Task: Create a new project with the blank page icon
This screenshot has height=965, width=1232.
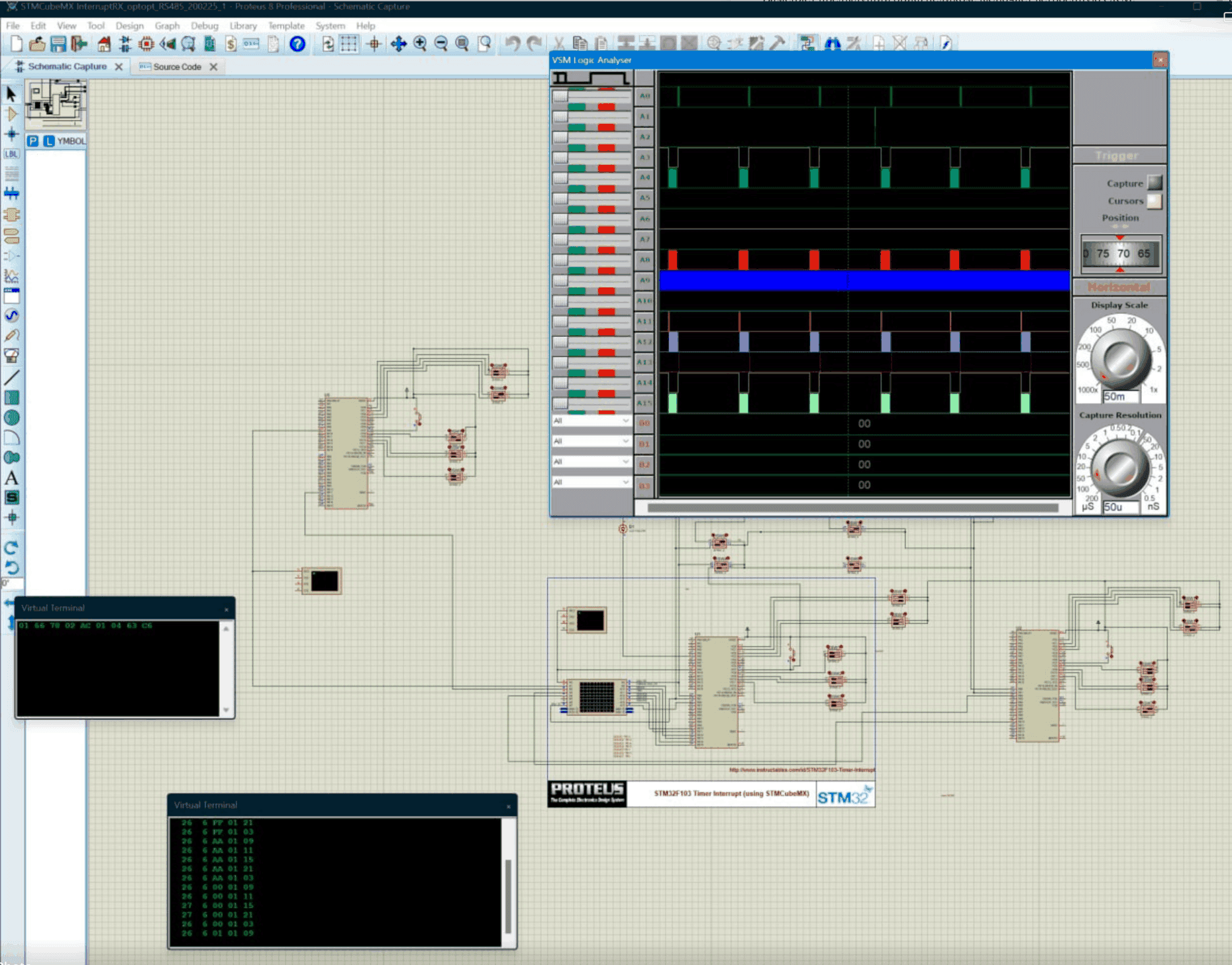Action: 17,44
